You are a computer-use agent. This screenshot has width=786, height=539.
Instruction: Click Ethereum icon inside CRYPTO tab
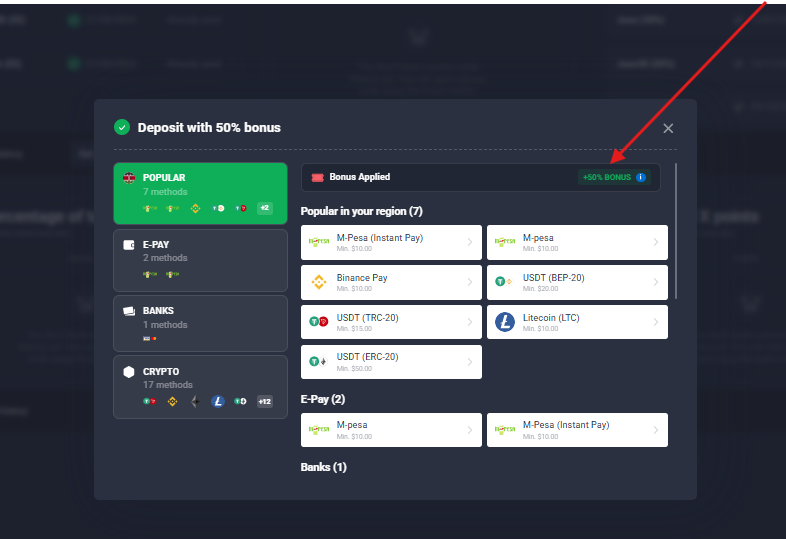point(195,401)
